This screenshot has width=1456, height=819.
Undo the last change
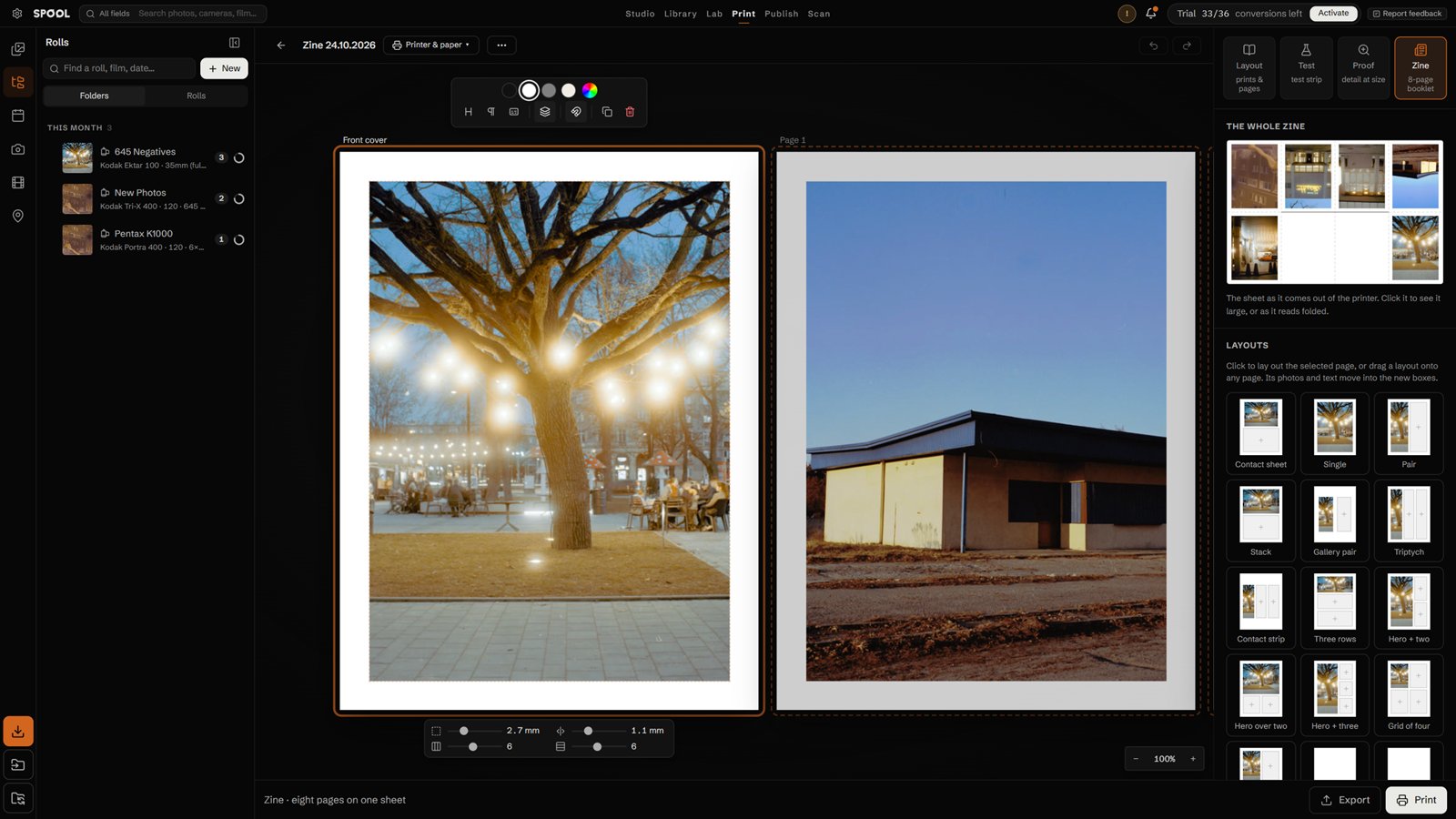pos(1154,45)
